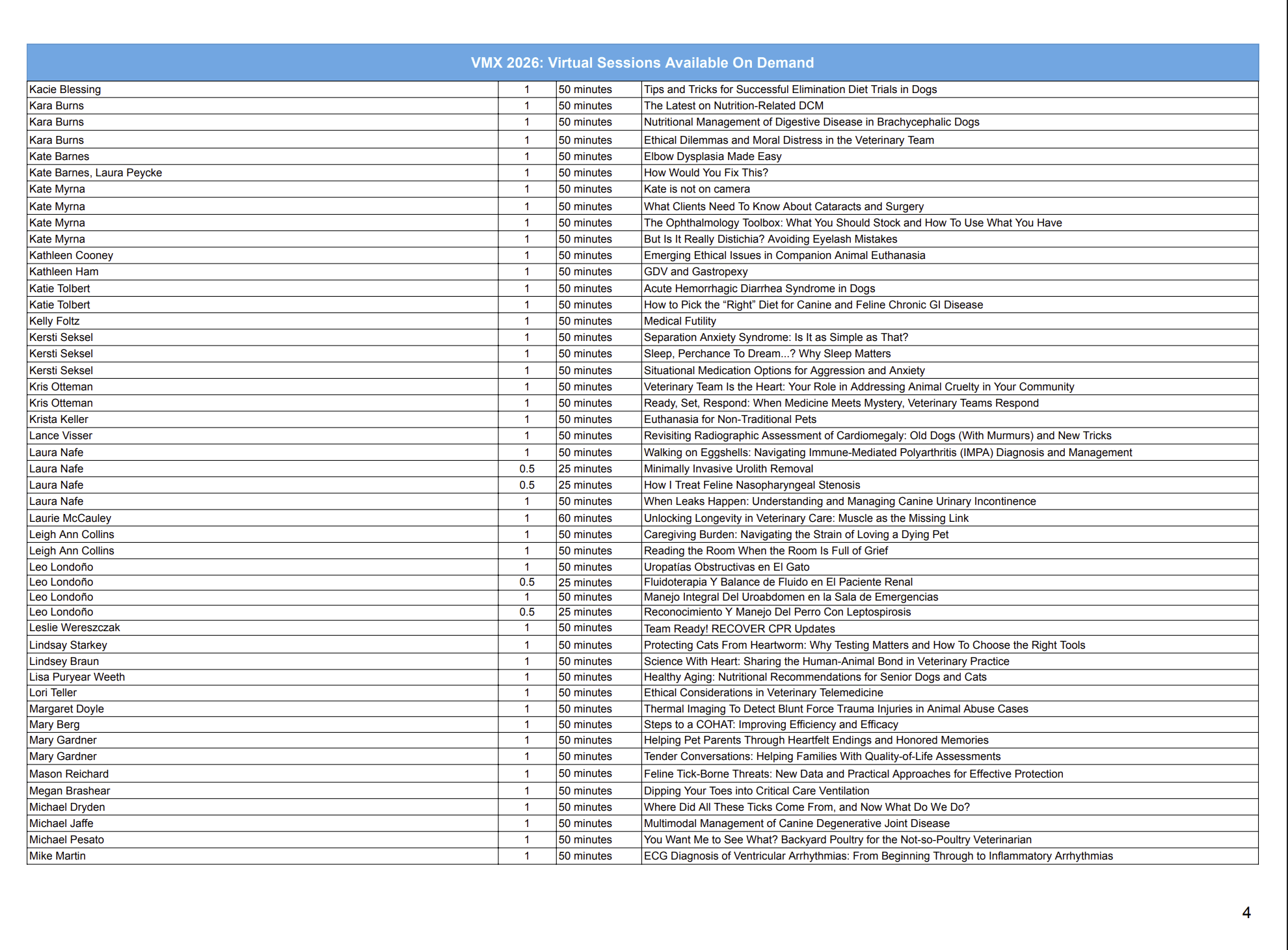Click 'Euthanasia for Non-Traditional Pets' title
This screenshot has width=1288, height=950.
point(730,420)
